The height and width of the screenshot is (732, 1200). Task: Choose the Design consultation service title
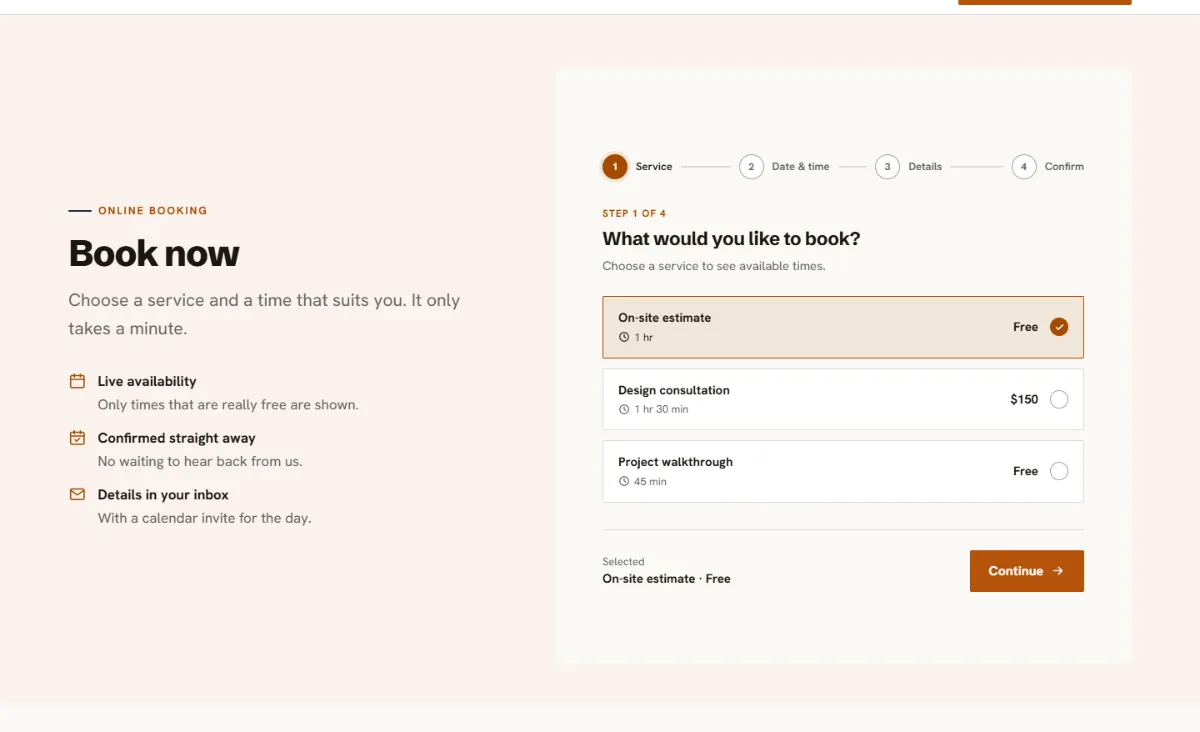click(x=674, y=390)
